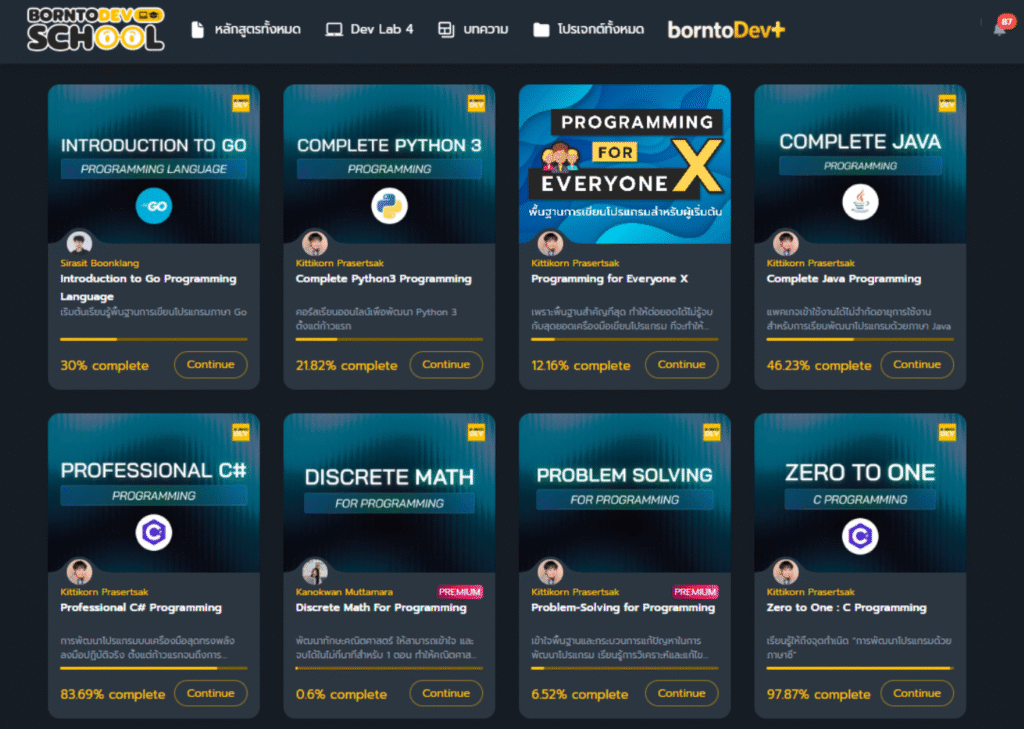Continue the Professional C# Programming course
This screenshot has width=1024, height=729.
210,693
